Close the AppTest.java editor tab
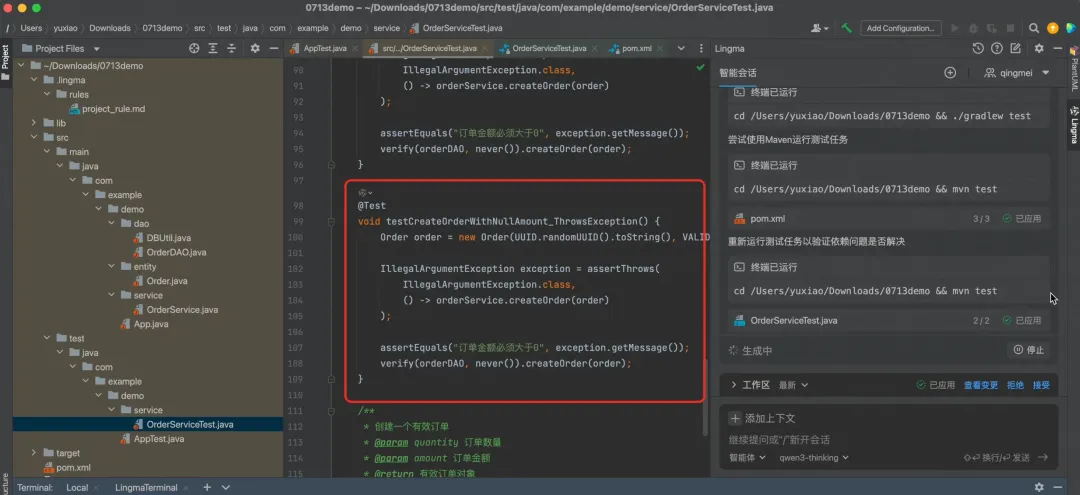This screenshot has height=495, width=1080. tap(354, 49)
